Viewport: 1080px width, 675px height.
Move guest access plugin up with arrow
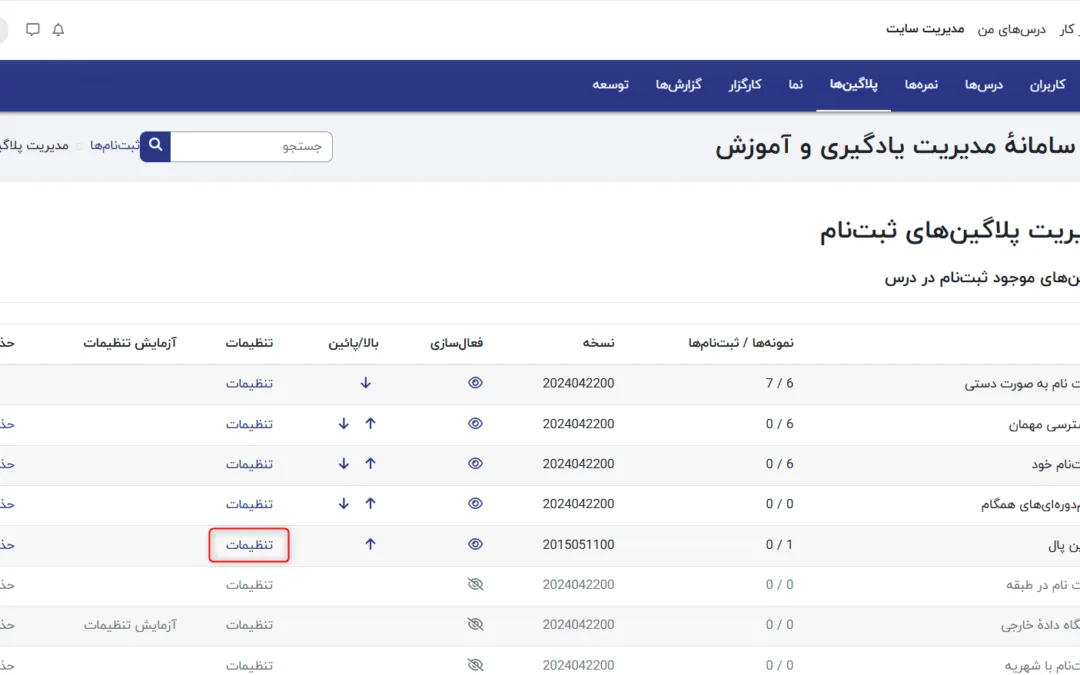pos(370,424)
